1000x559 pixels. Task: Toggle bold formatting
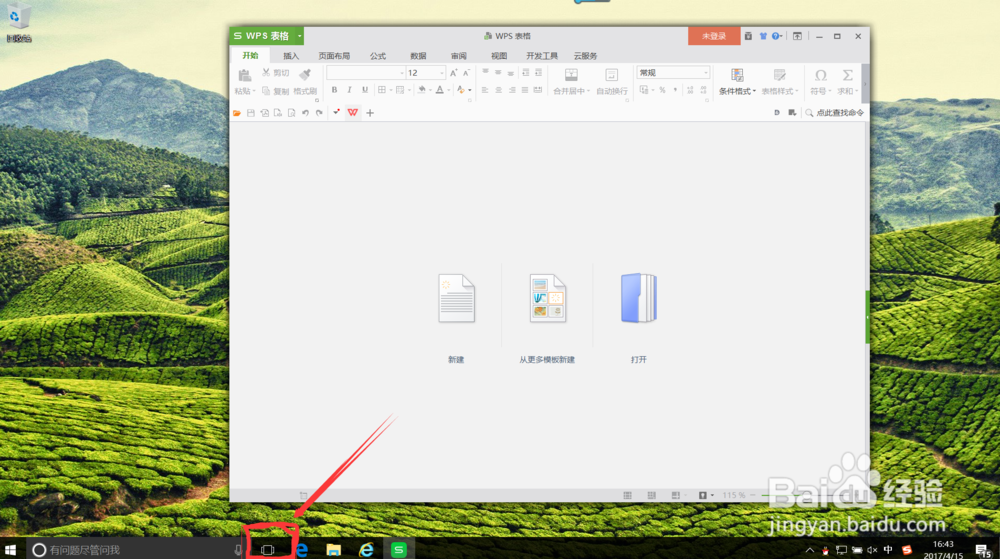click(334, 90)
